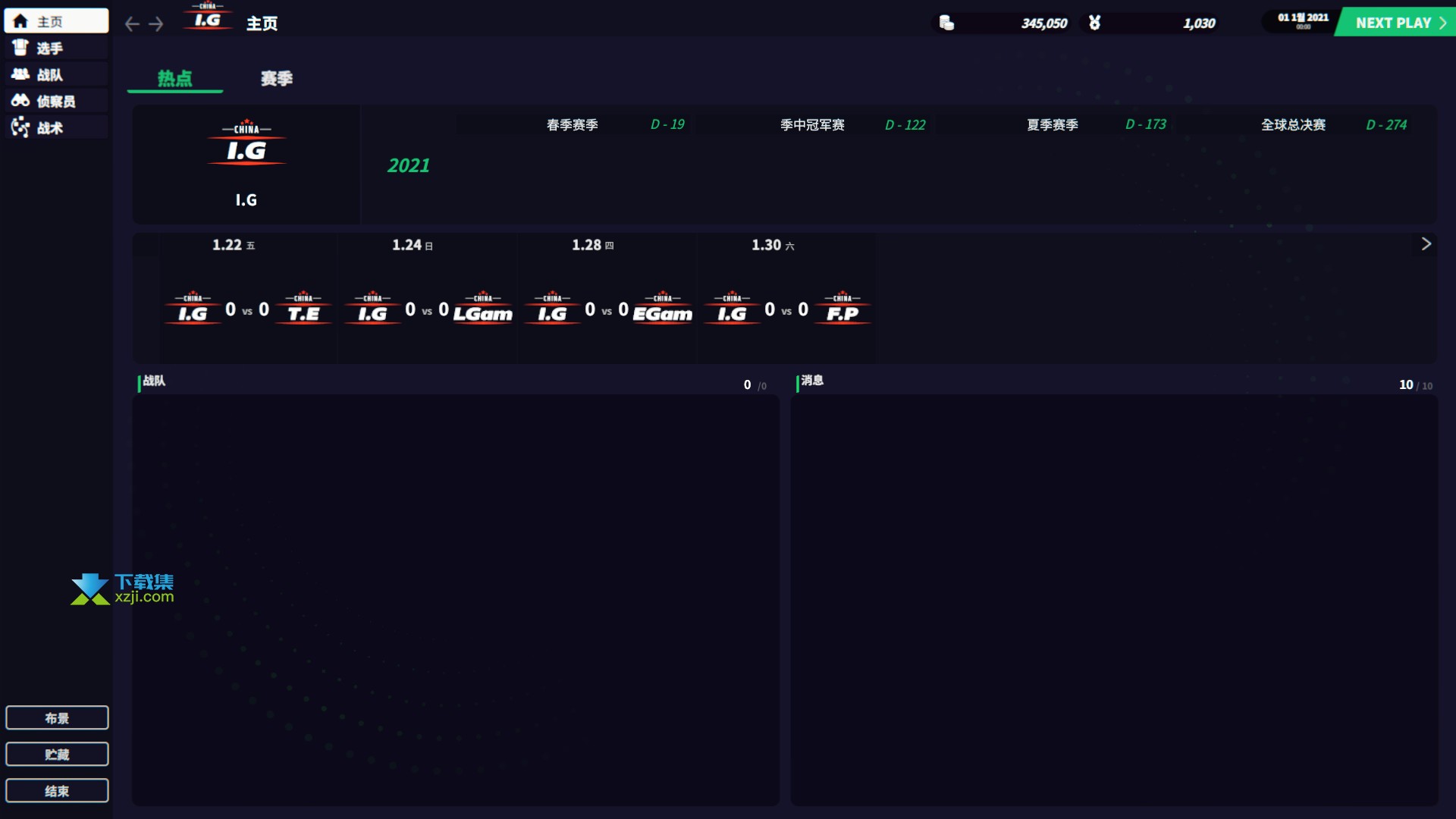Viewport: 1456px width, 819px height.
Task: Click I.G logo in 1.22 match
Action: [x=193, y=308]
